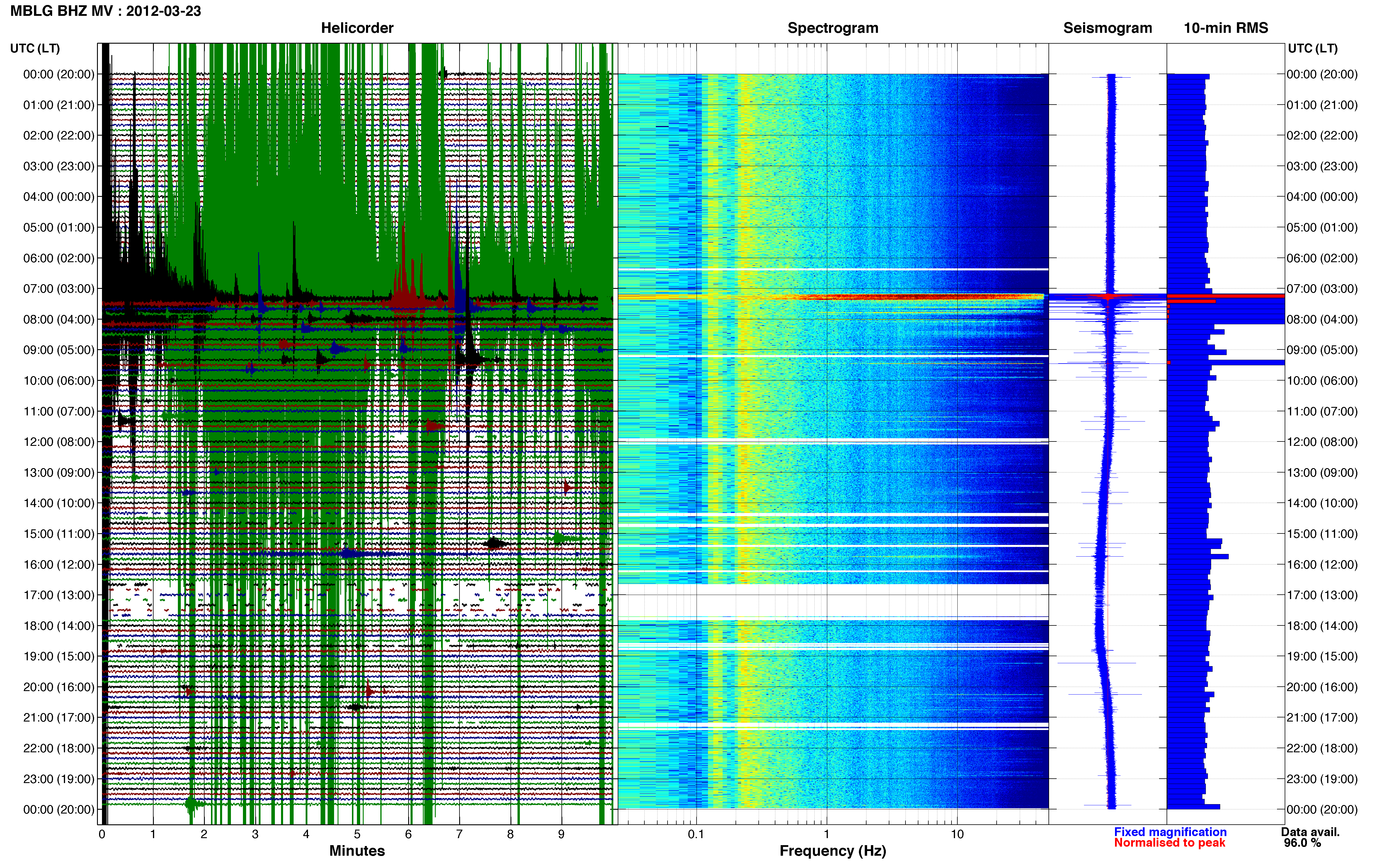Click the right '03:00 (23:00)' time label
This screenshot has width=1389, height=868.
(x=1322, y=166)
